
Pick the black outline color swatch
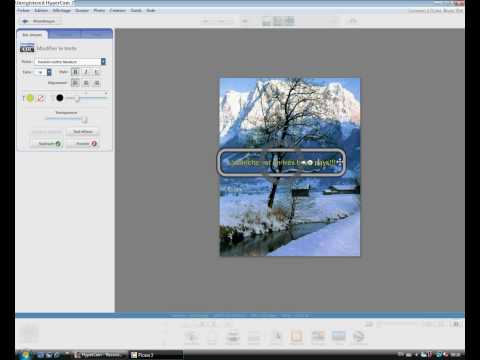point(60,98)
